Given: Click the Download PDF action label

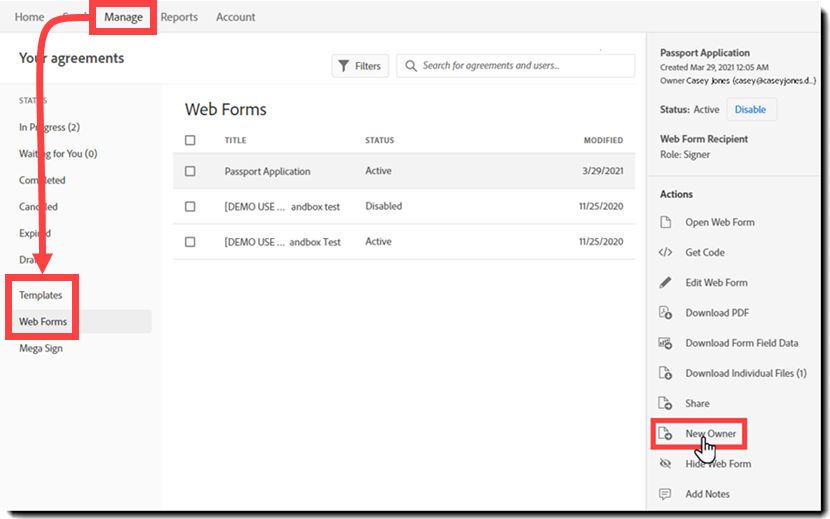Looking at the screenshot, I should click(717, 313).
